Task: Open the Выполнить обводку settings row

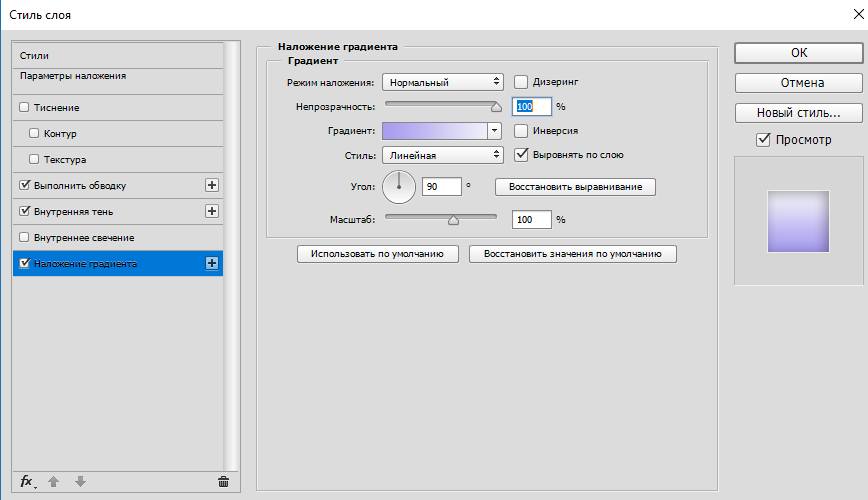Action: (117, 185)
